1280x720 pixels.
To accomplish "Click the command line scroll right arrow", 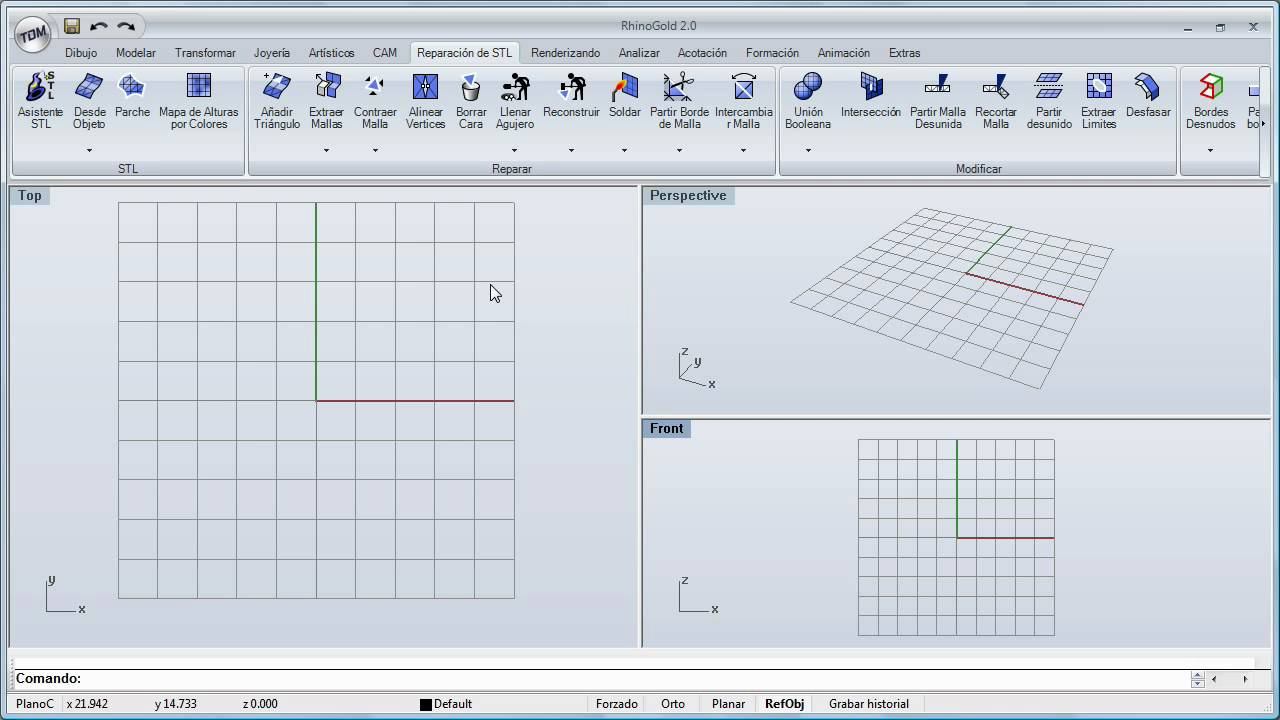I will [1245, 679].
